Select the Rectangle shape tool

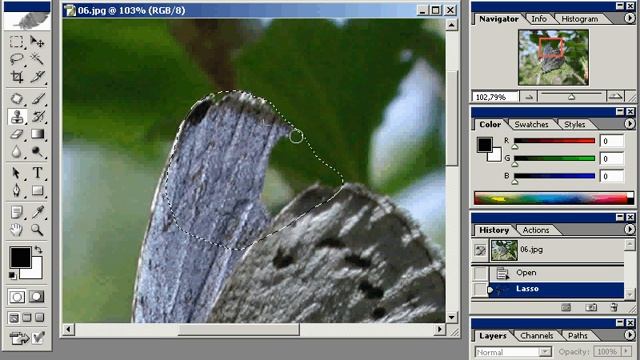37,191
